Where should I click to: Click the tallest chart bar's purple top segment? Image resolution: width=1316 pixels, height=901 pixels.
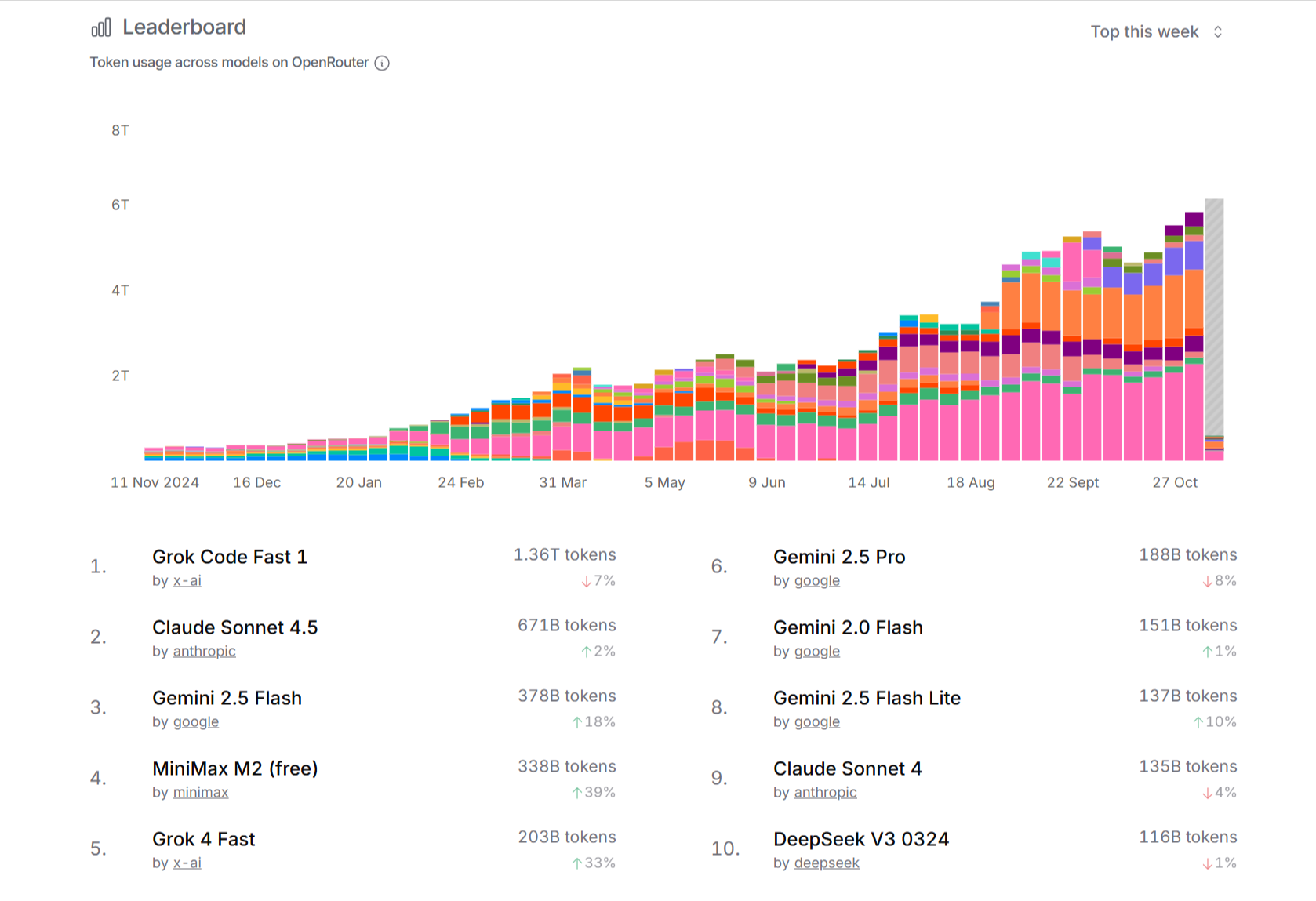coord(1194,219)
